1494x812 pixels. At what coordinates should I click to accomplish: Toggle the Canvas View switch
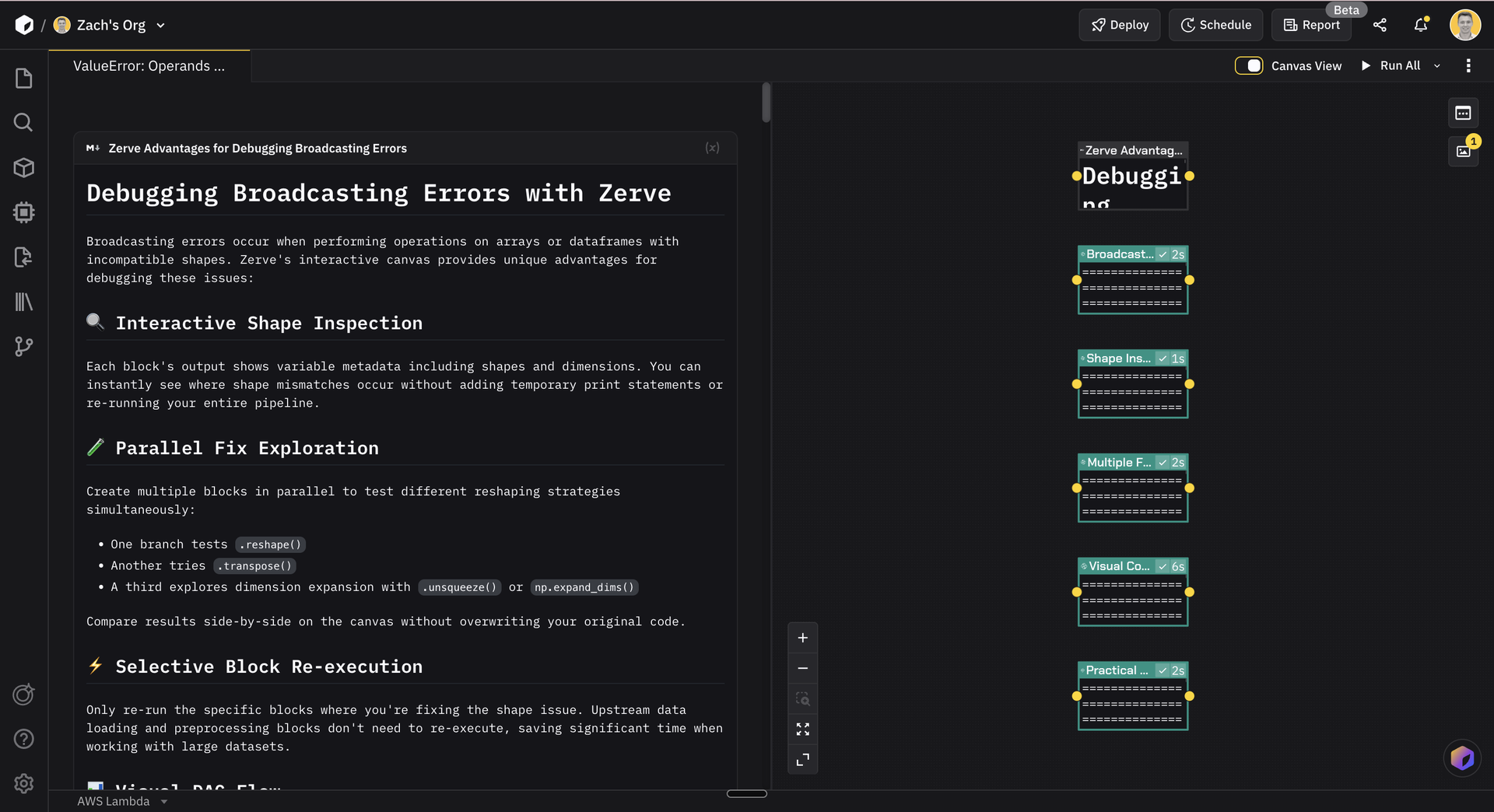(1249, 65)
